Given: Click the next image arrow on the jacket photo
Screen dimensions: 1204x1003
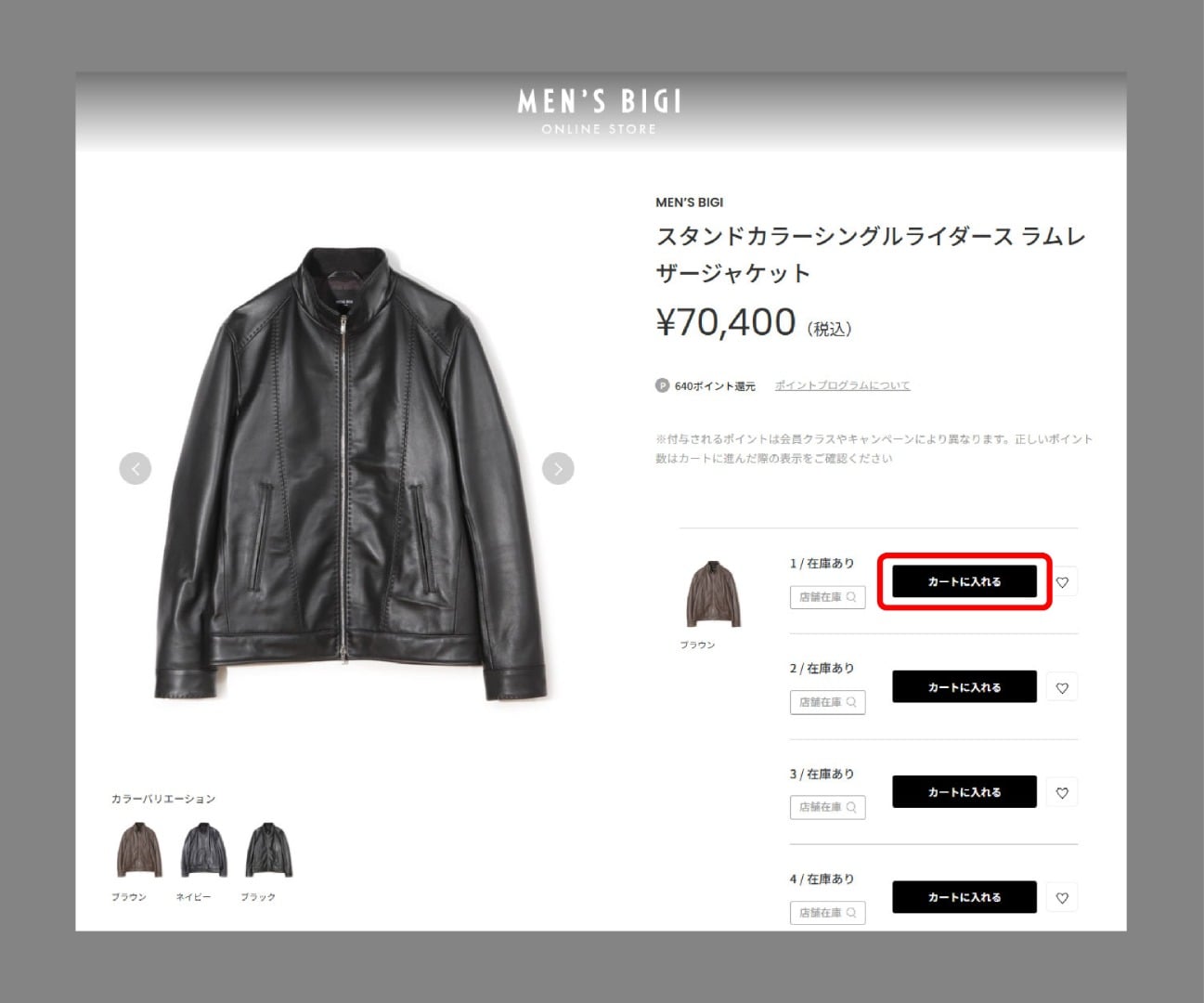Looking at the screenshot, I should coord(558,468).
